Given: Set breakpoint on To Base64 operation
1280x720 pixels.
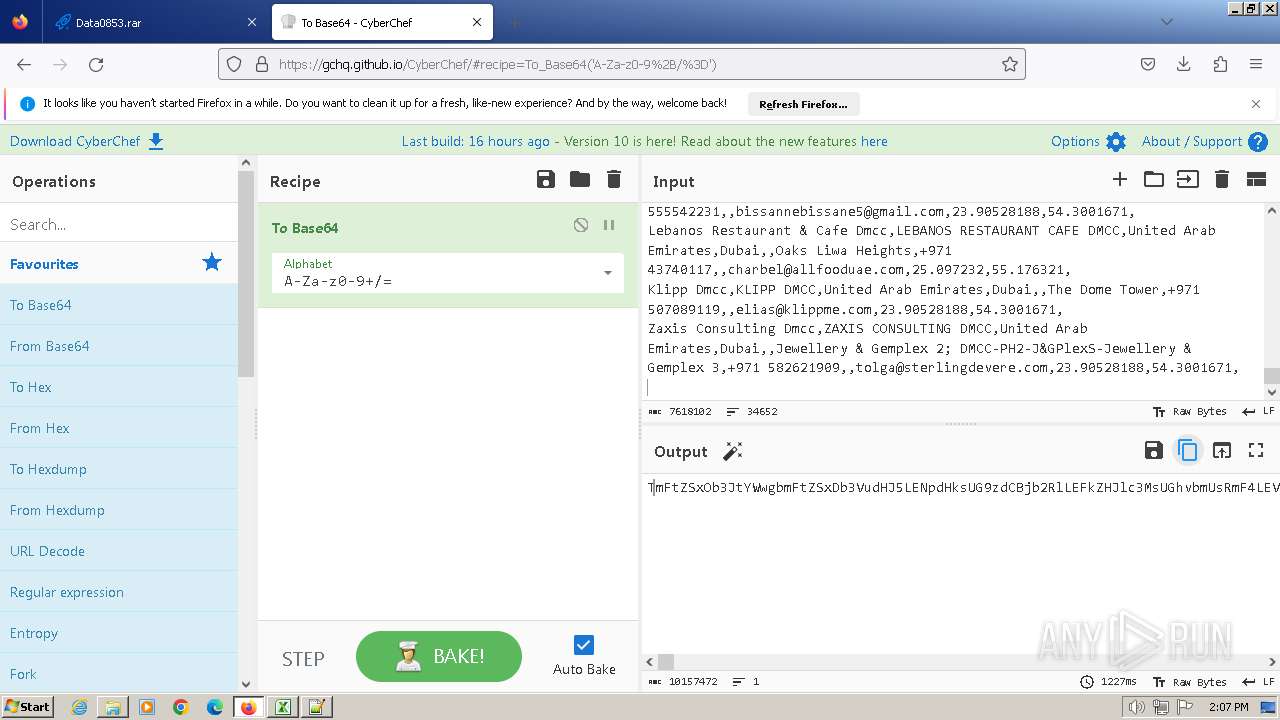Looking at the screenshot, I should [609, 226].
